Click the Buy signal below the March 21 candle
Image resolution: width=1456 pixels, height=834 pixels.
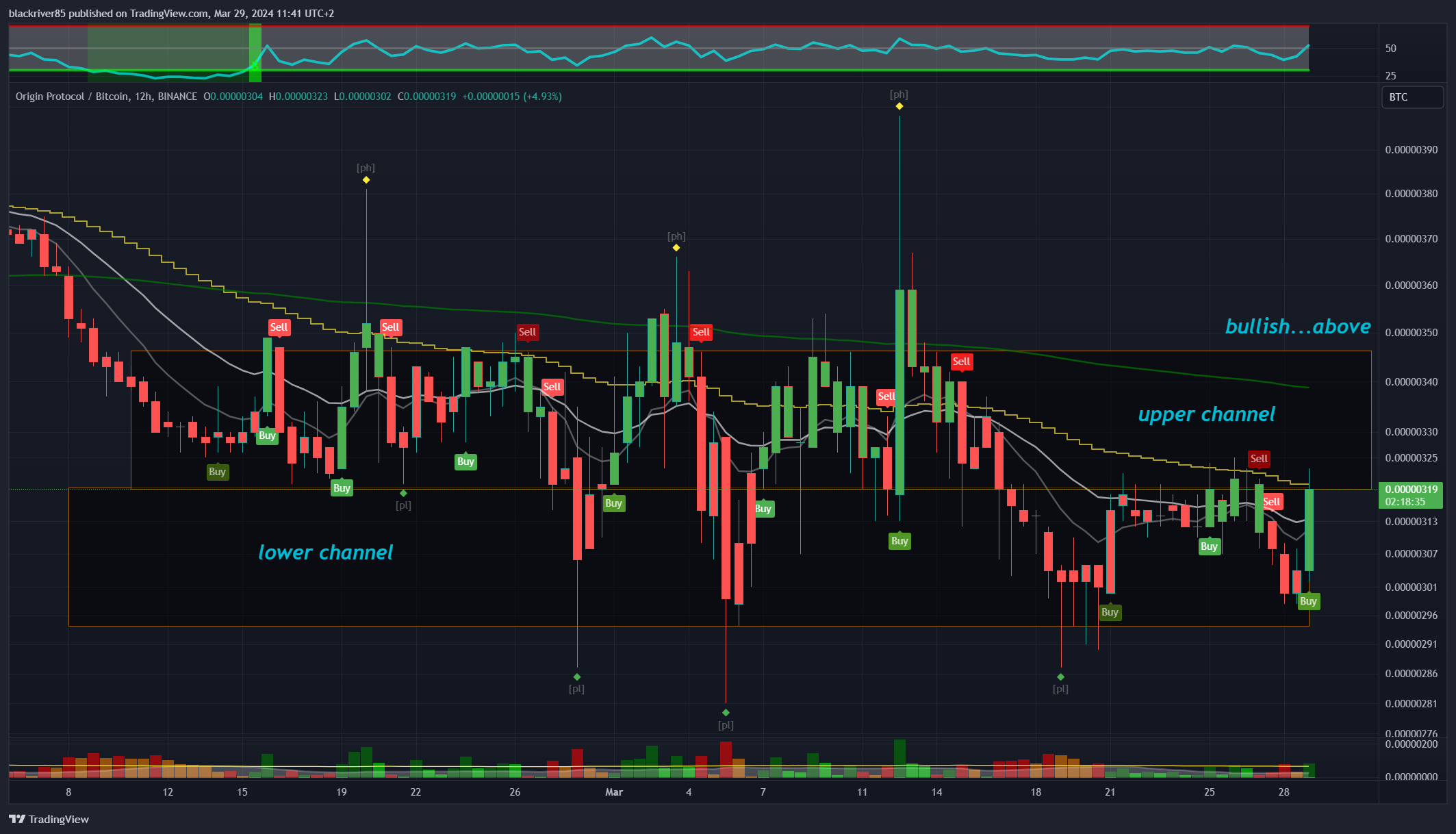pyautogui.click(x=1110, y=612)
